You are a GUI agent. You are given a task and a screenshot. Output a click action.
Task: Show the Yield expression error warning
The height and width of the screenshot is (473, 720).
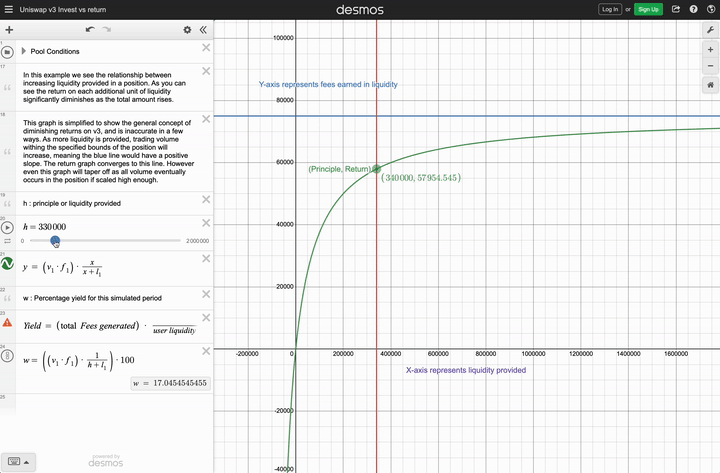point(7,322)
